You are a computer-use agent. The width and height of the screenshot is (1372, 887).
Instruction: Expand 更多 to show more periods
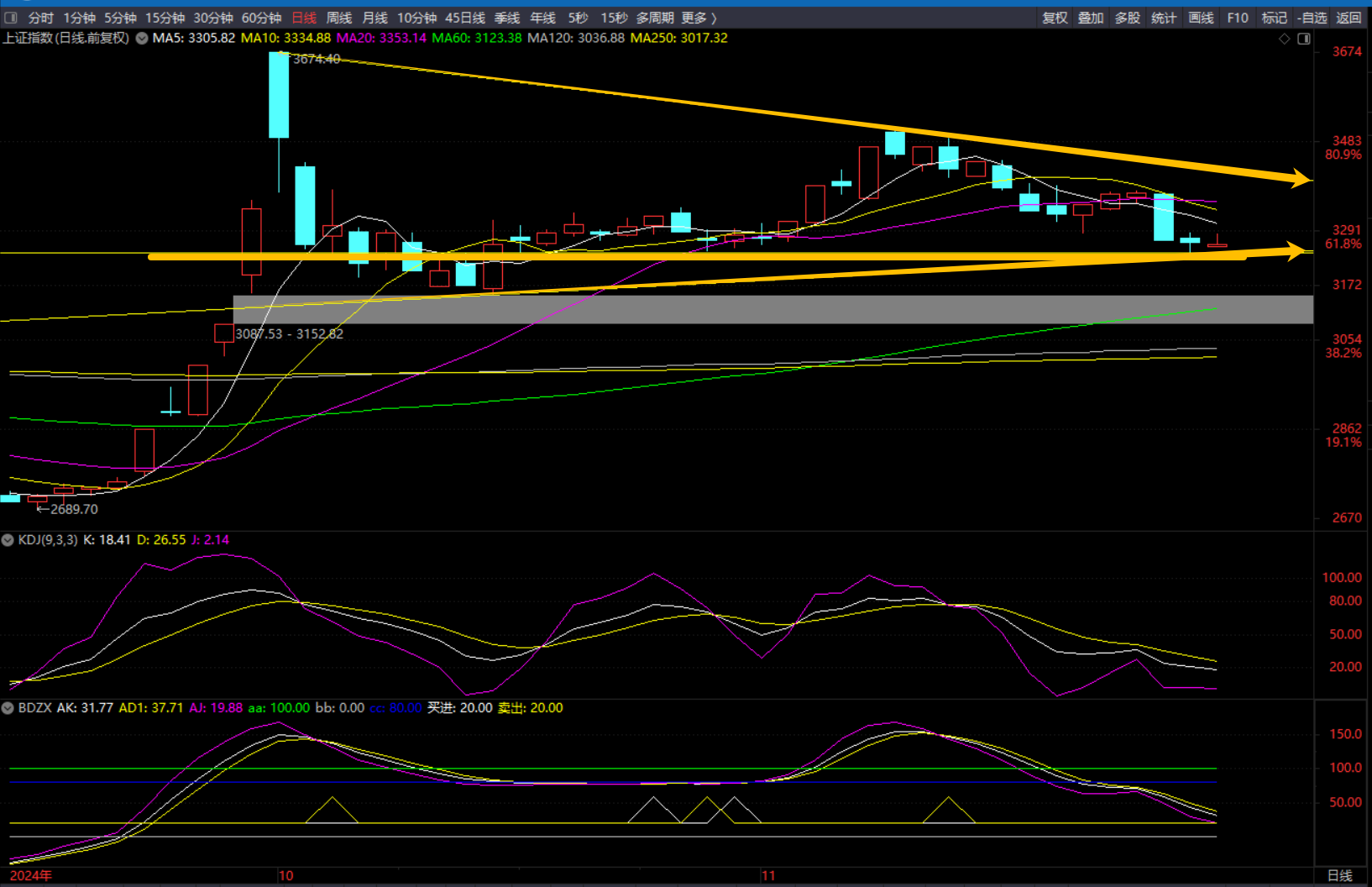pos(699,18)
